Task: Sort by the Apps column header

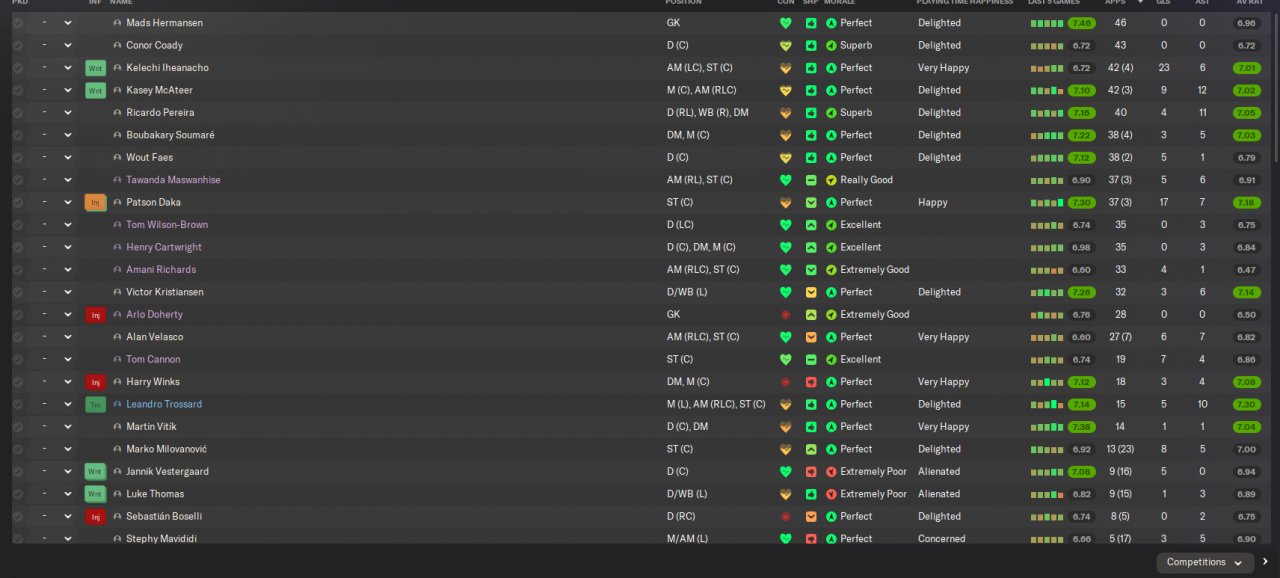Action: click(1115, 3)
